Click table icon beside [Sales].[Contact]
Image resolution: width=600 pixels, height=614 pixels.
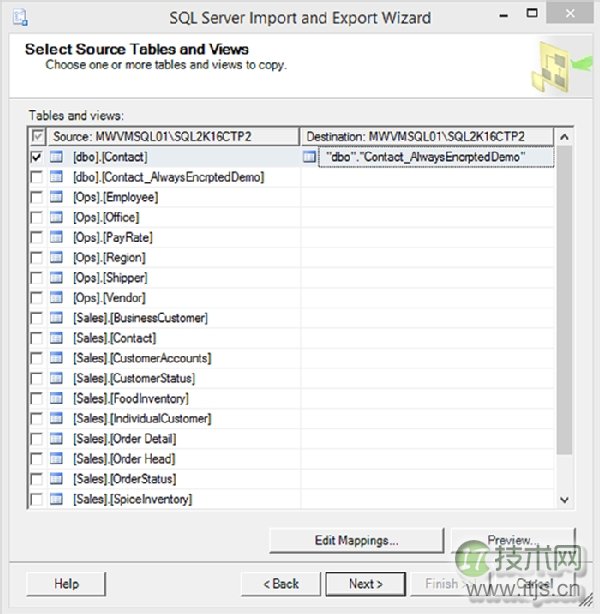coord(56,338)
